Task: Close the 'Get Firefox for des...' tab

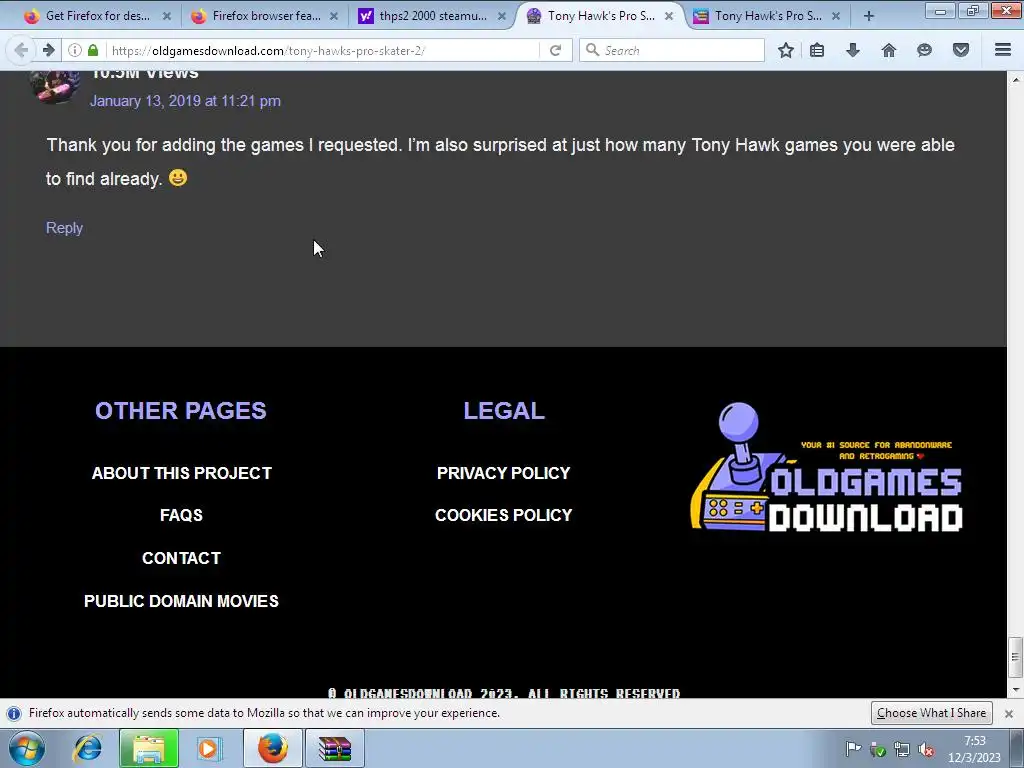Action: pyautogui.click(x=167, y=16)
